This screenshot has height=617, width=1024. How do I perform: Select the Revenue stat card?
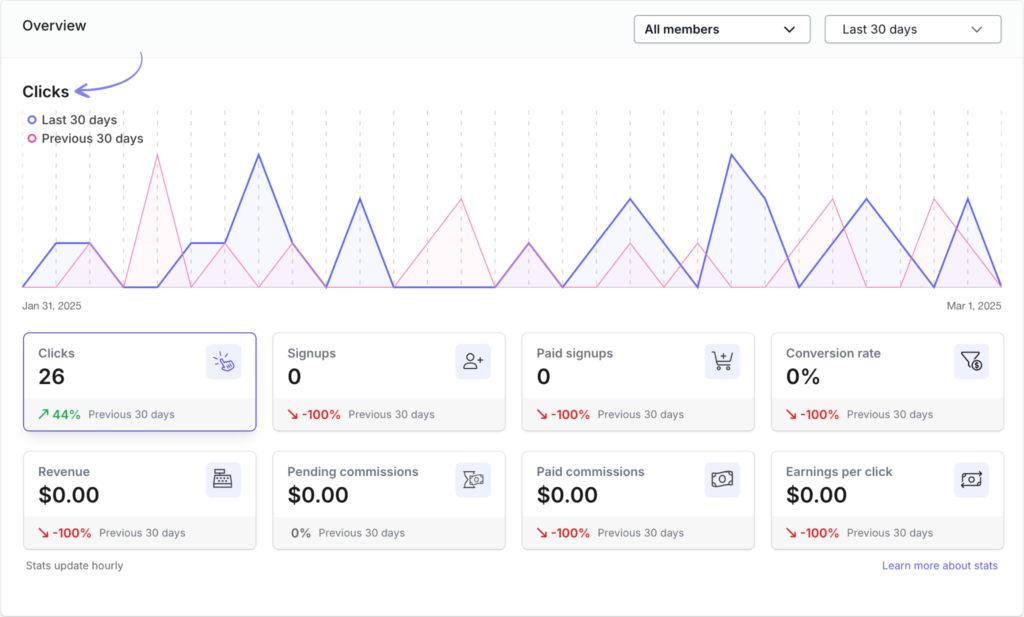click(140, 500)
